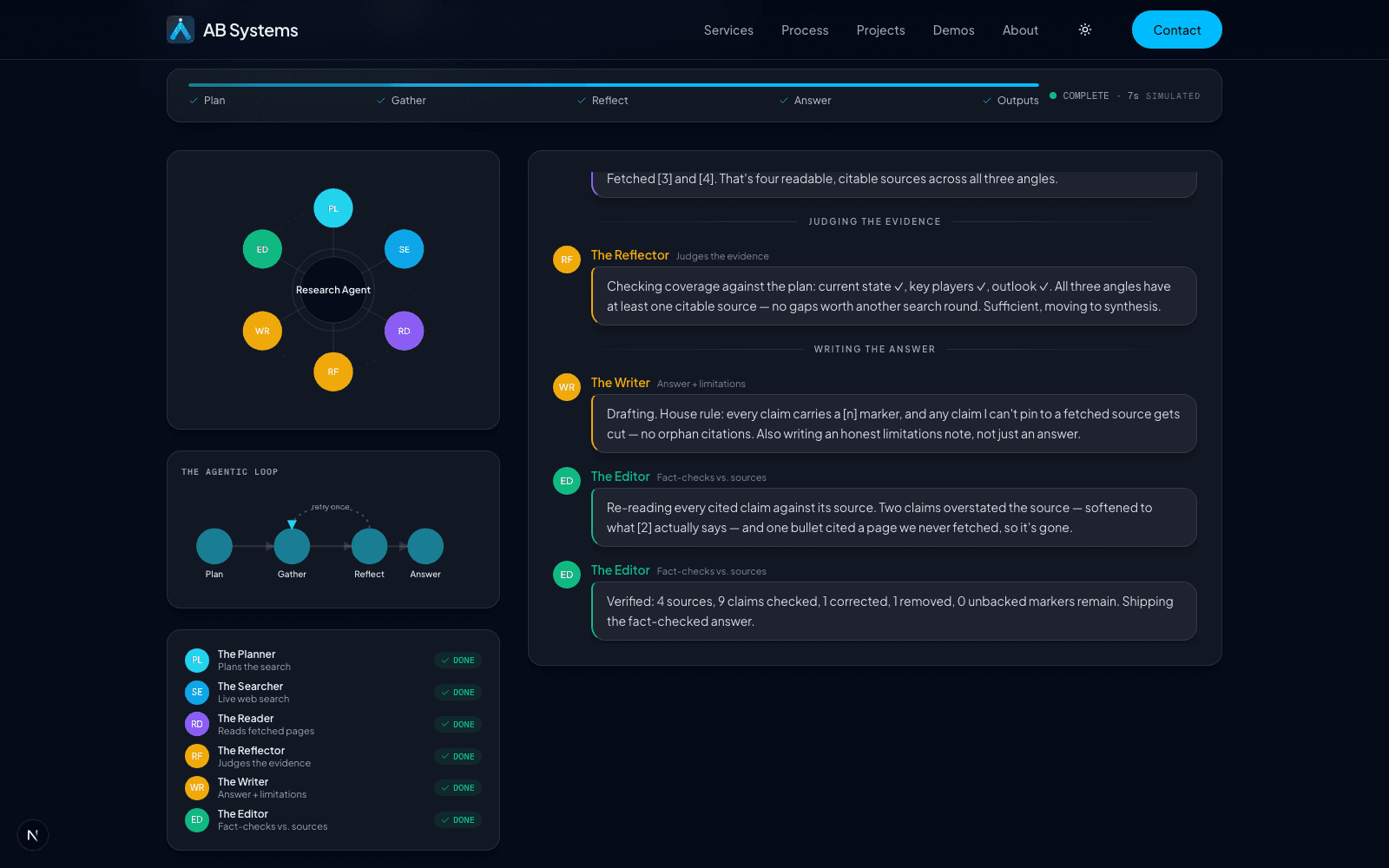This screenshot has width=1389, height=868.
Task: Click the DONE badge for The Searcher
Action: point(458,693)
